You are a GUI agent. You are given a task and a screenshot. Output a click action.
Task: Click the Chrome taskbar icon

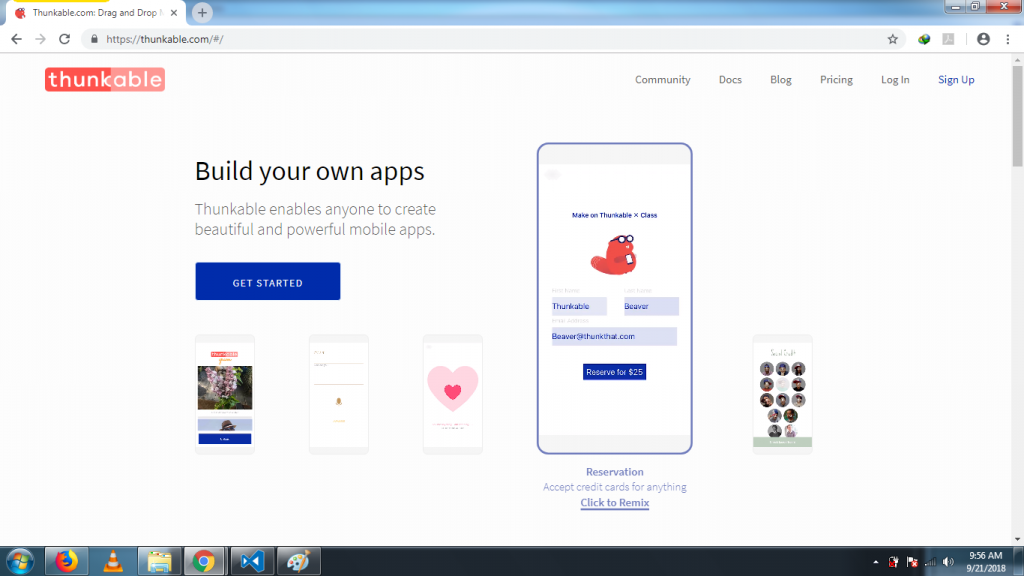coord(204,562)
